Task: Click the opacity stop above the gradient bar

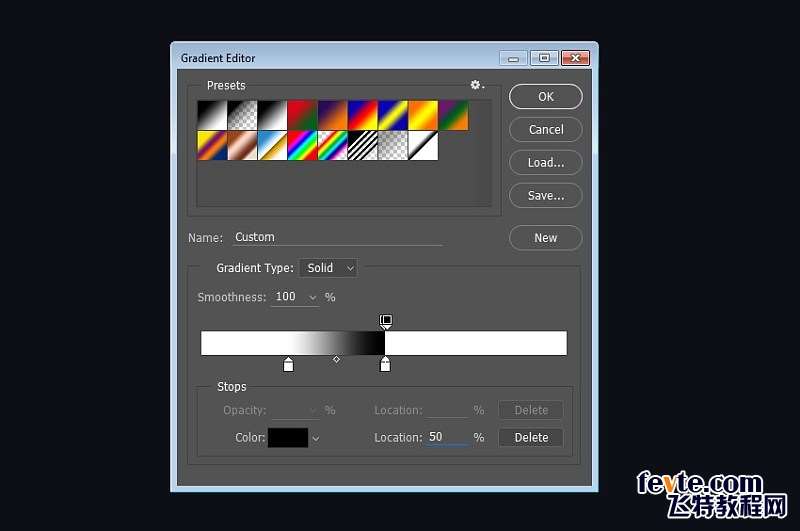Action: click(386, 321)
